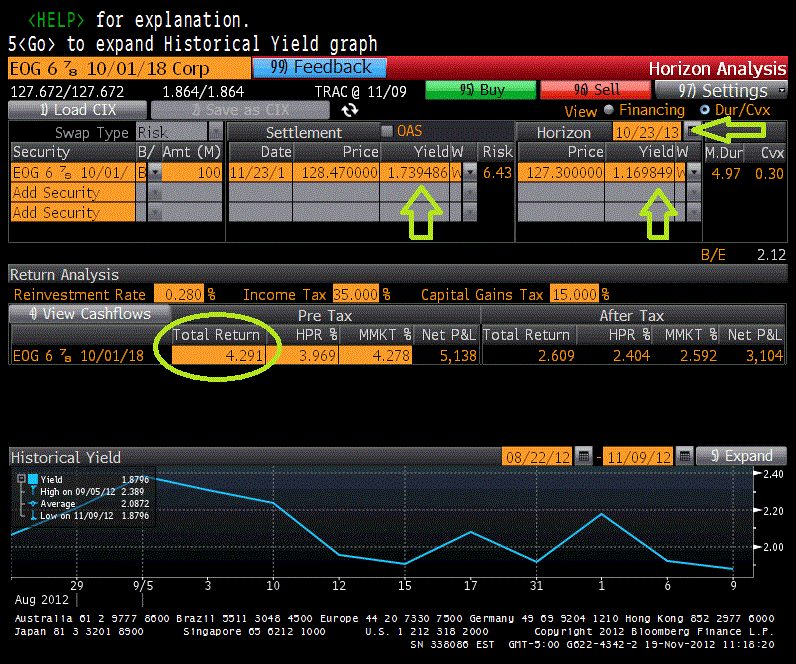Open the horizon date calendar picker

click(691, 131)
